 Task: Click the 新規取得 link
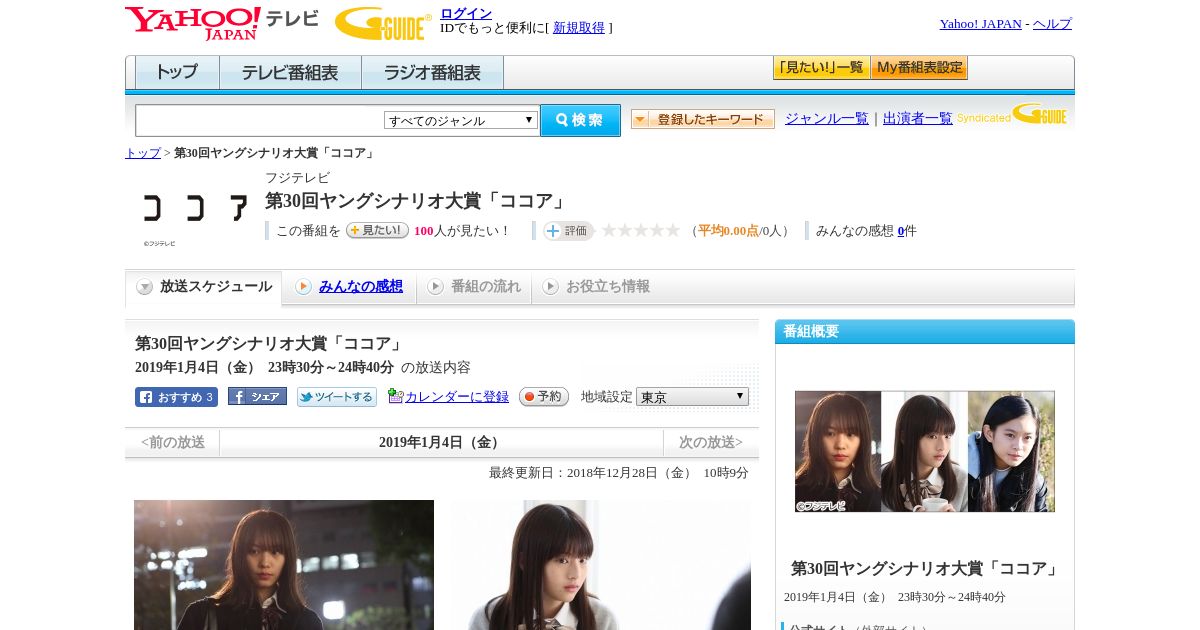579,28
